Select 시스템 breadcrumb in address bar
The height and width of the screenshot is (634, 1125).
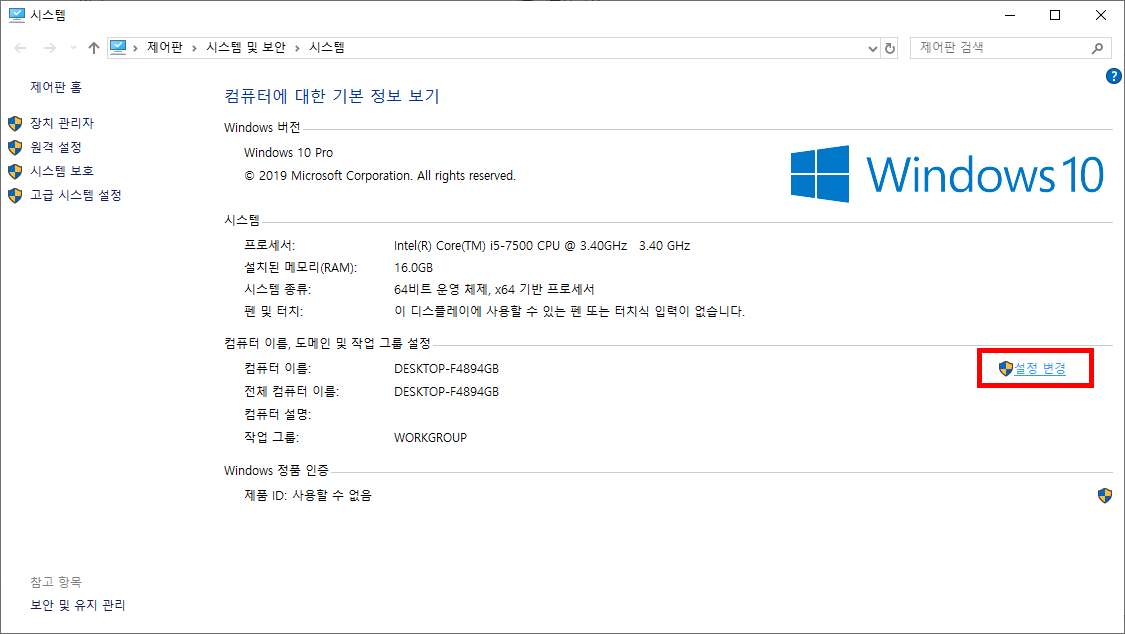pyautogui.click(x=327, y=47)
